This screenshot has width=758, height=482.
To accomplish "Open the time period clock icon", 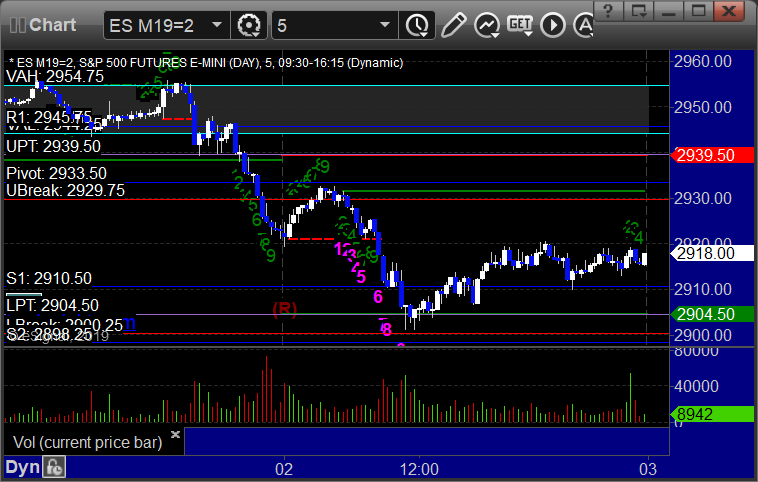I will click(x=417, y=25).
